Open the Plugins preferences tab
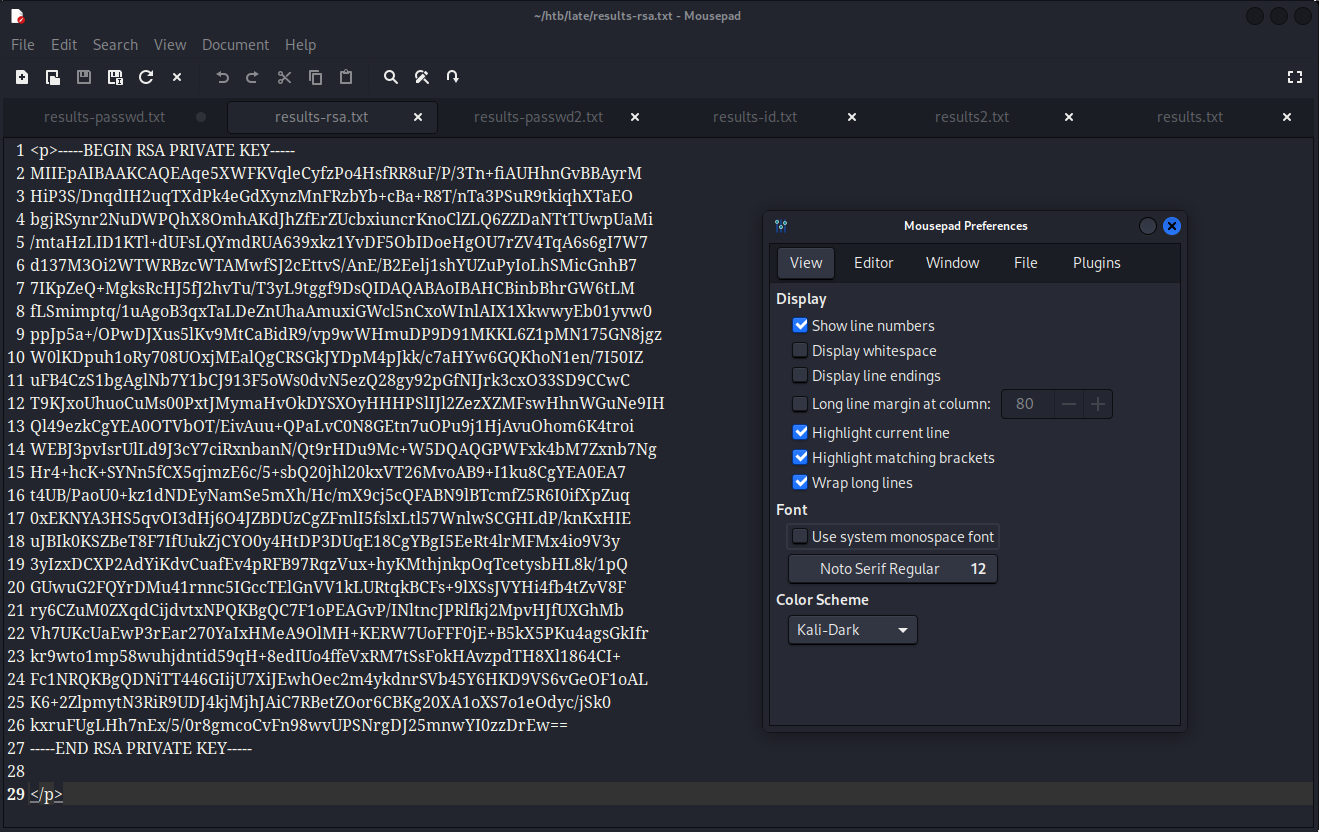 point(1096,263)
